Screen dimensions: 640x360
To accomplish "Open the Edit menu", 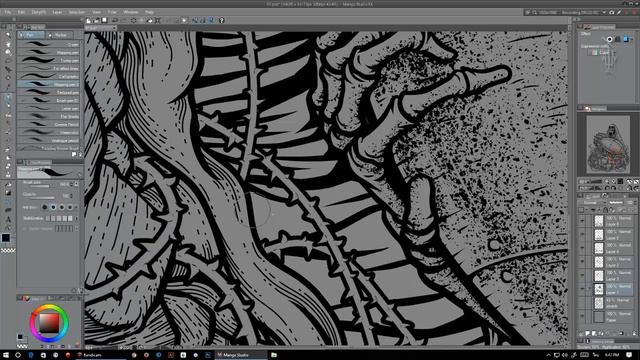I will pyautogui.click(x=21, y=12).
